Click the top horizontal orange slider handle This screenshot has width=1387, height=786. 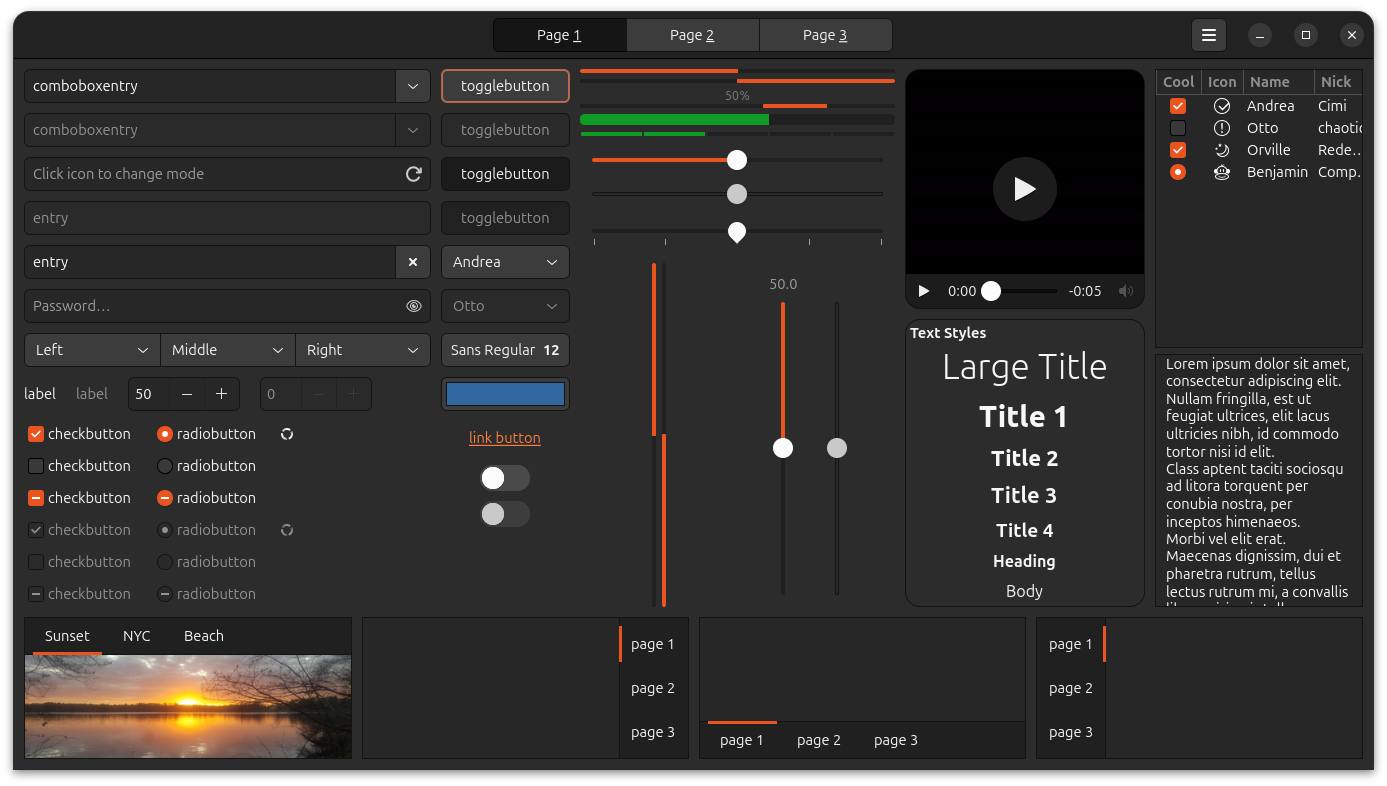[x=737, y=160]
